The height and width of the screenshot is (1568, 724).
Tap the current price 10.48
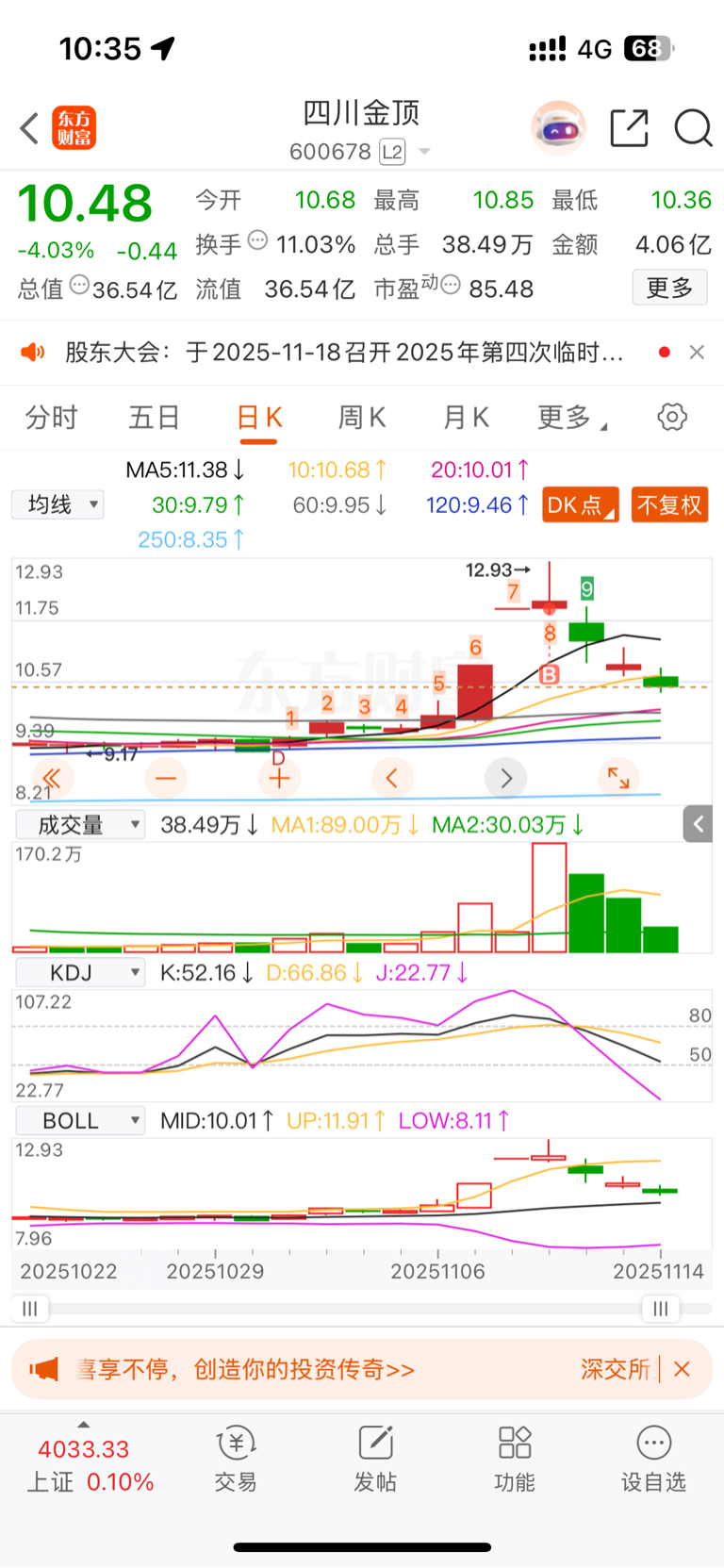[x=85, y=204]
